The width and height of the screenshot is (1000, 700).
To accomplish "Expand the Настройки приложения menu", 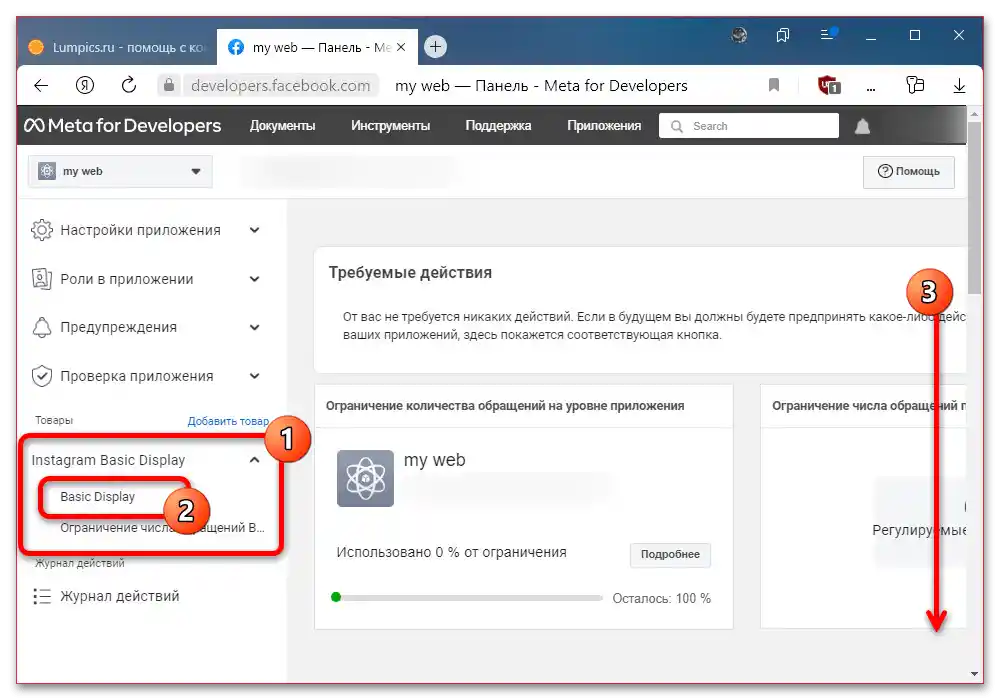I will [255, 229].
